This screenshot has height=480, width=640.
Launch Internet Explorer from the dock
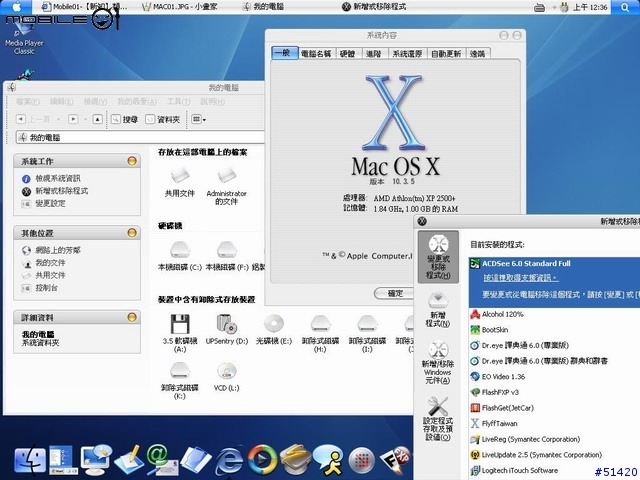click(x=229, y=460)
